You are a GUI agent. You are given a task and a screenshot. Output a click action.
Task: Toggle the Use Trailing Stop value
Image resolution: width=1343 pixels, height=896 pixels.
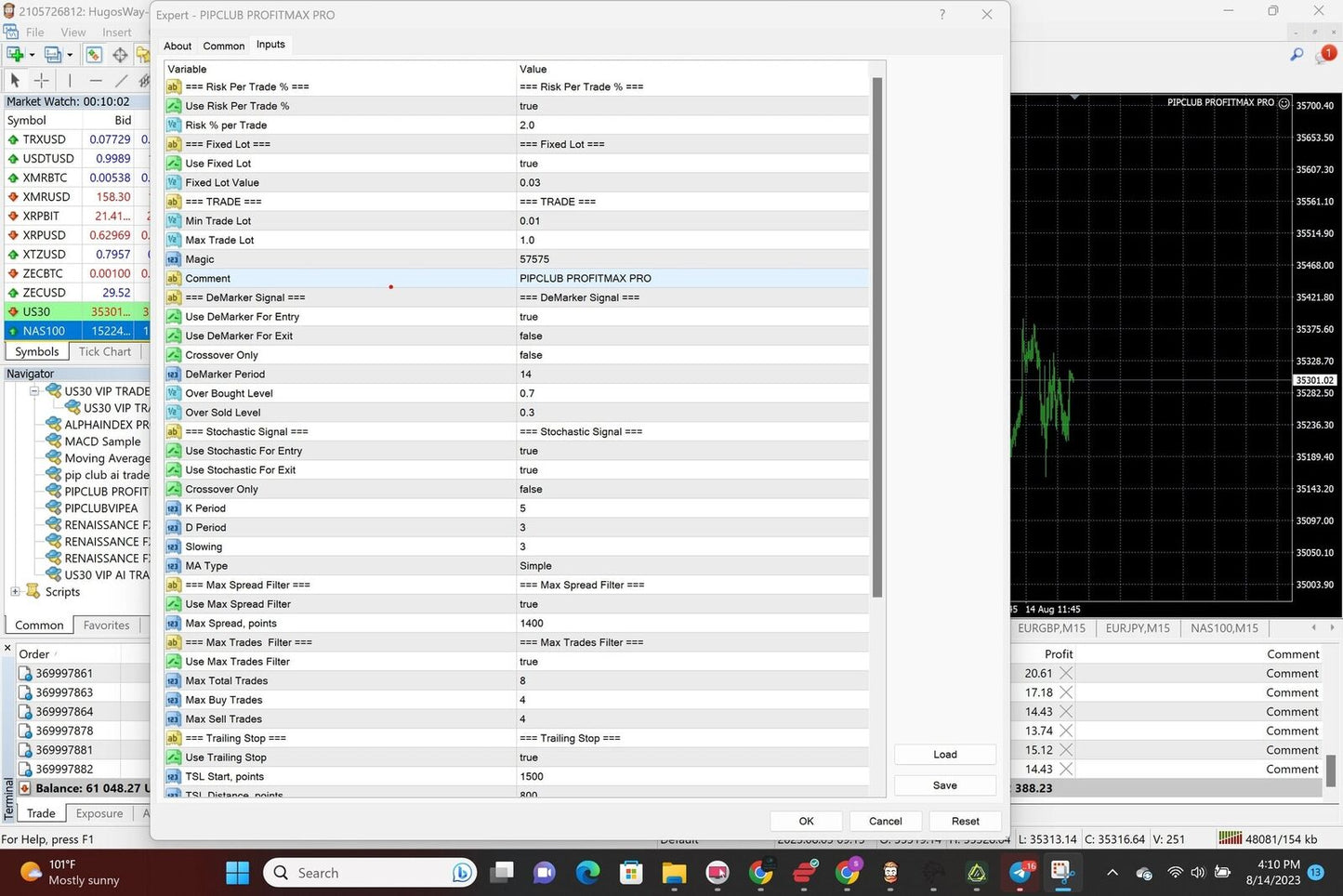(529, 758)
